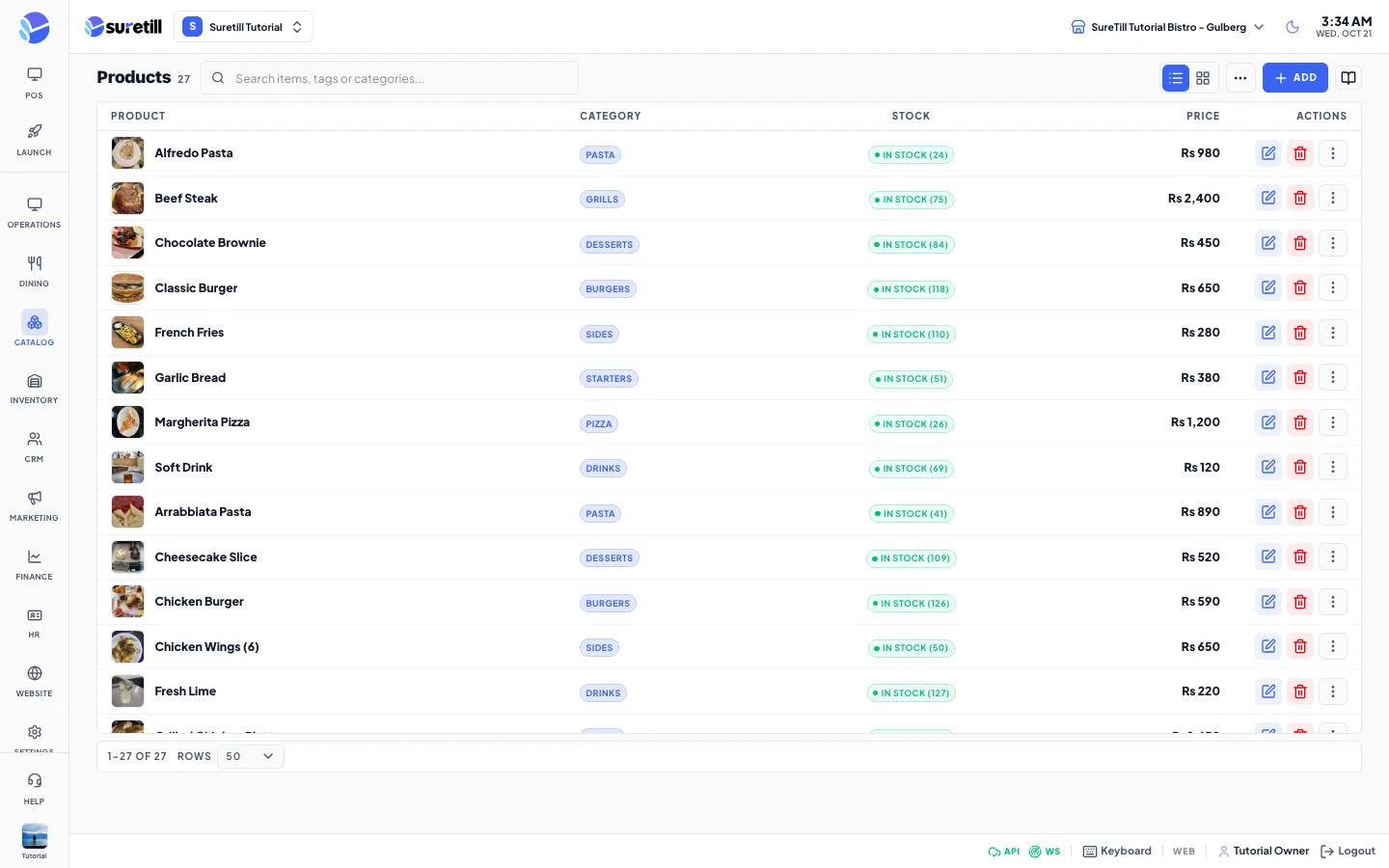The height and width of the screenshot is (868, 1389).
Task: Edit Classic Burger product
Action: [x=1268, y=287]
